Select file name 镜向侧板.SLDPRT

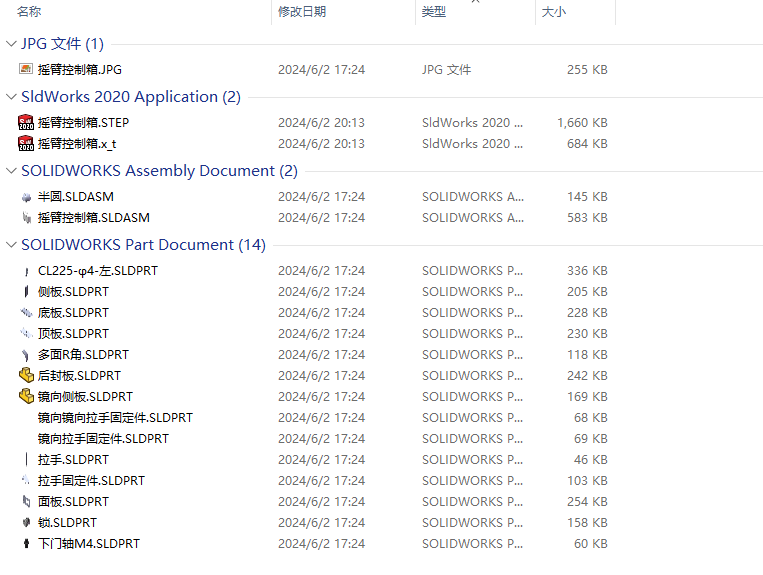click(x=85, y=396)
